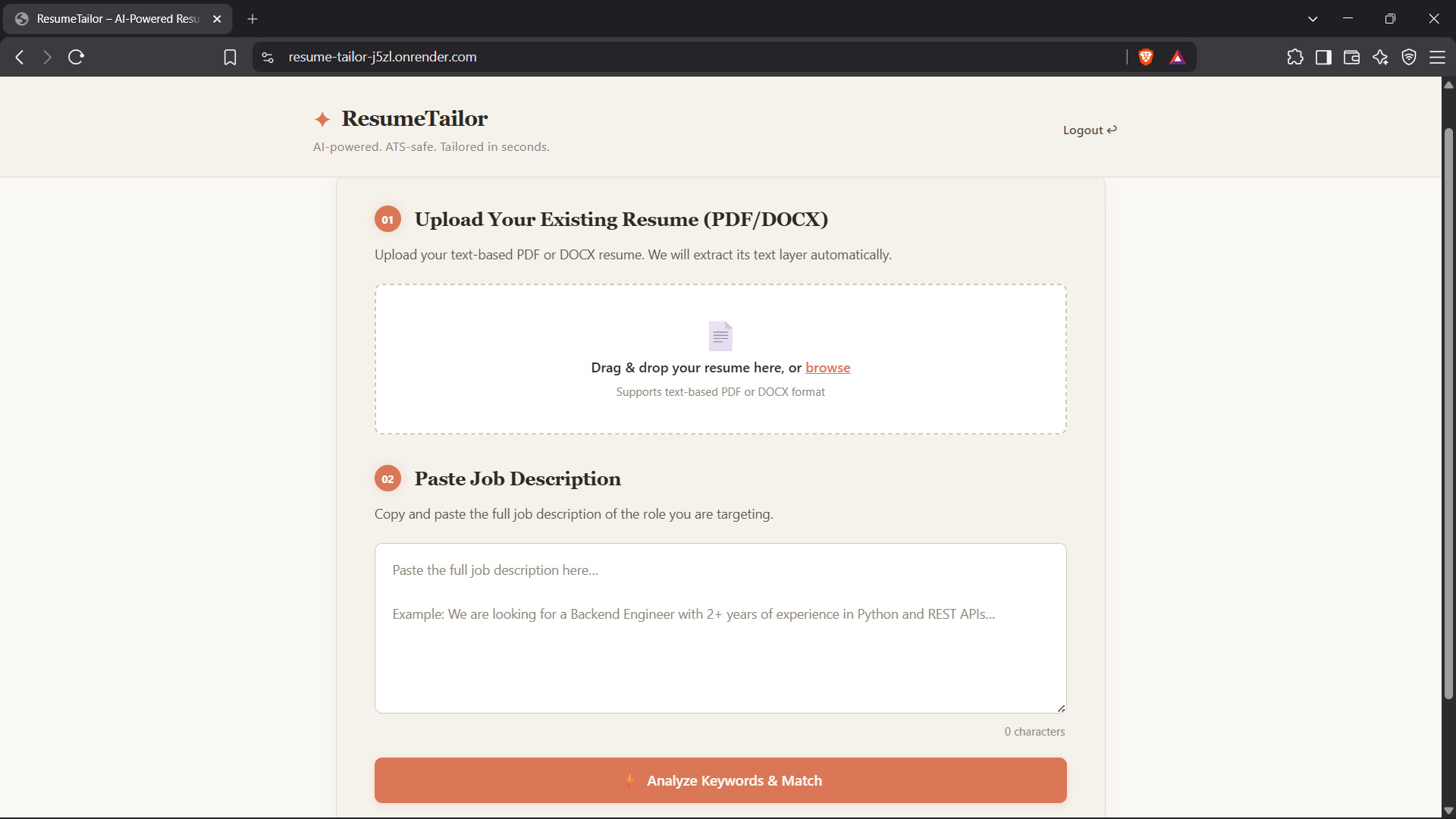
Task: Minimize the browser window
Action: pos(1348,19)
